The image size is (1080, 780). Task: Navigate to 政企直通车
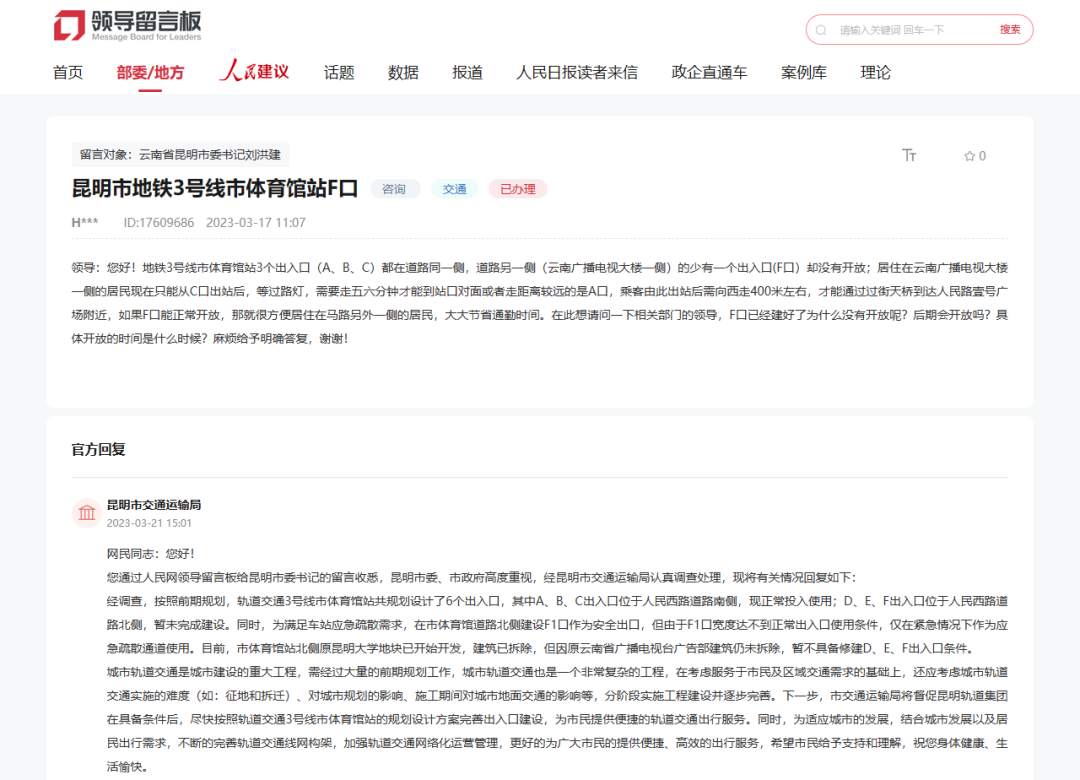click(x=709, y=72)
